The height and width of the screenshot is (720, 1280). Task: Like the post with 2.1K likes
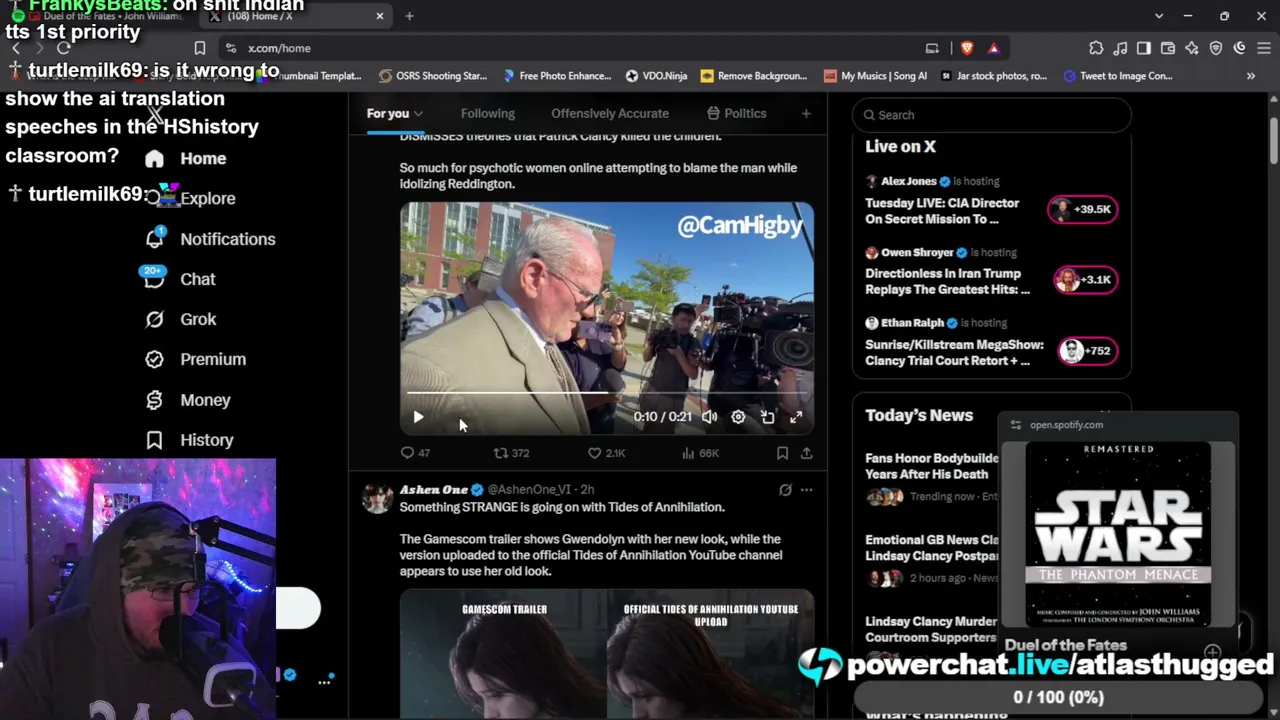[x=606, y=453]
